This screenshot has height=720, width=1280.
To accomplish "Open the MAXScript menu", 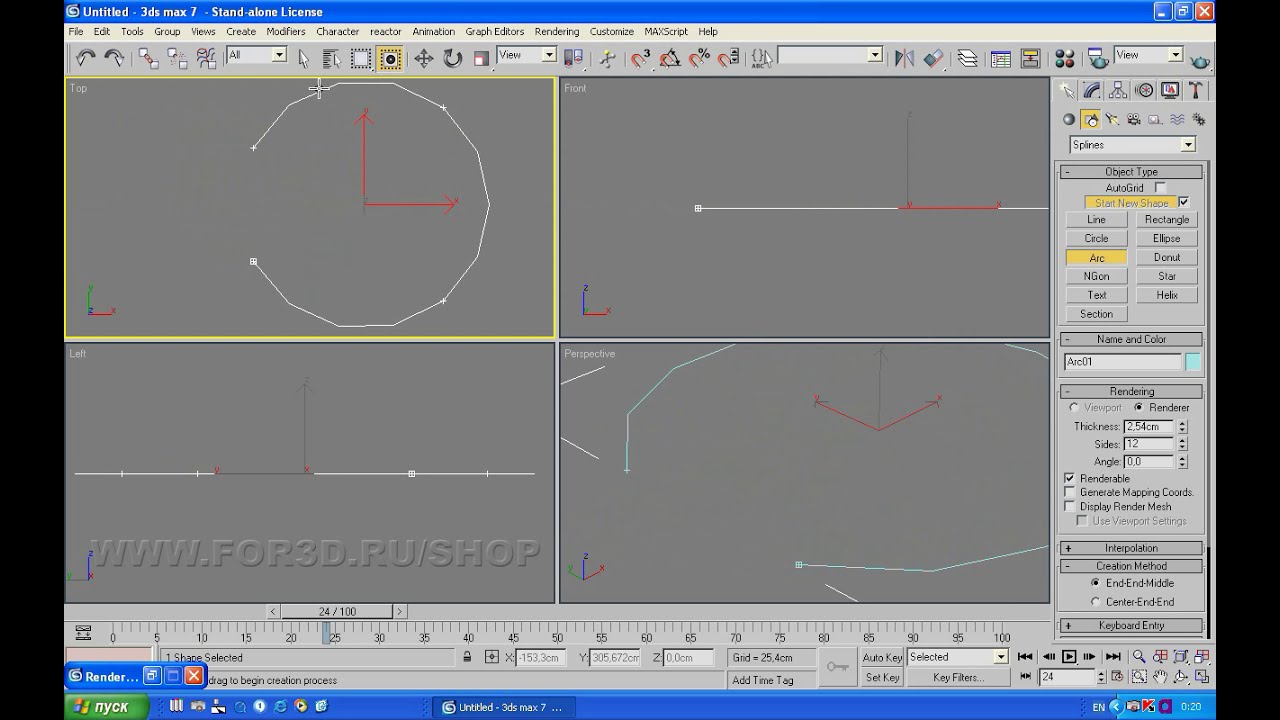I will [x=666, y=31].
